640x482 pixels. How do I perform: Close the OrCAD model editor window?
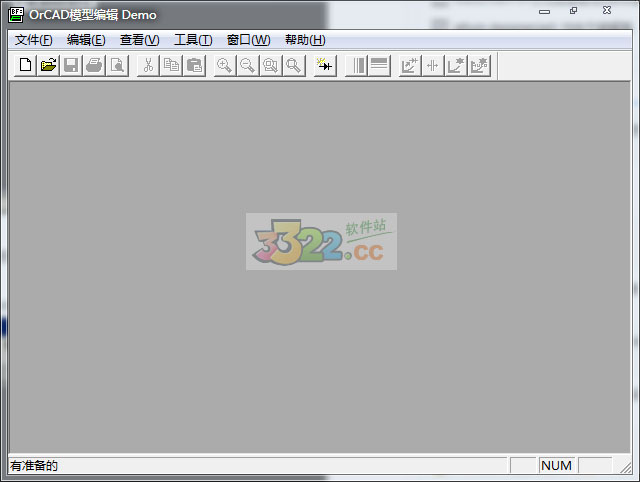point(607,10)
